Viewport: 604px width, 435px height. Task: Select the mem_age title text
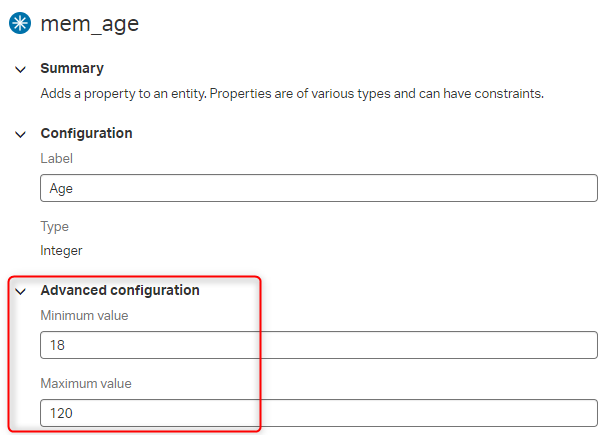pos(89,24)
